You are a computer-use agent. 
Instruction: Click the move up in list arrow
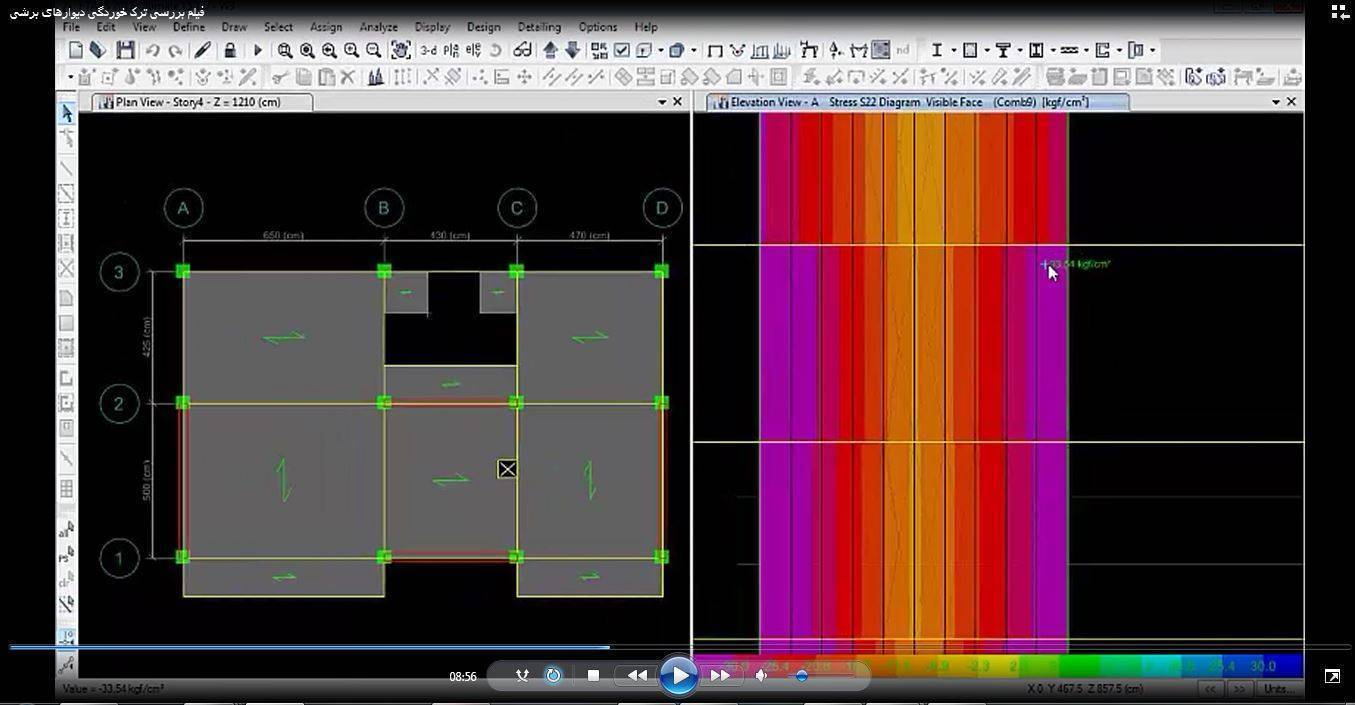click(550, 50)
